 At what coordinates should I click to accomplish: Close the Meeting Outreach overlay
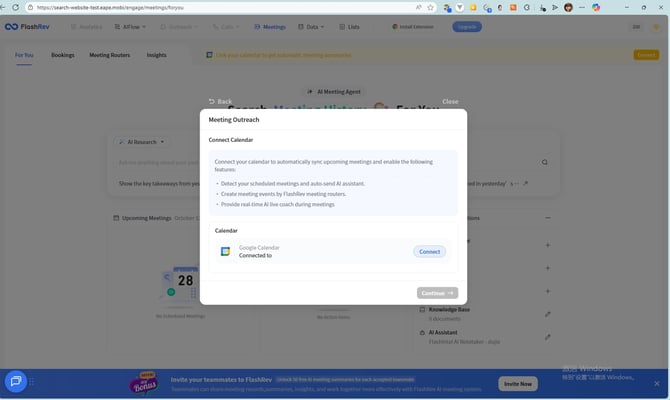tap(450, 101)
